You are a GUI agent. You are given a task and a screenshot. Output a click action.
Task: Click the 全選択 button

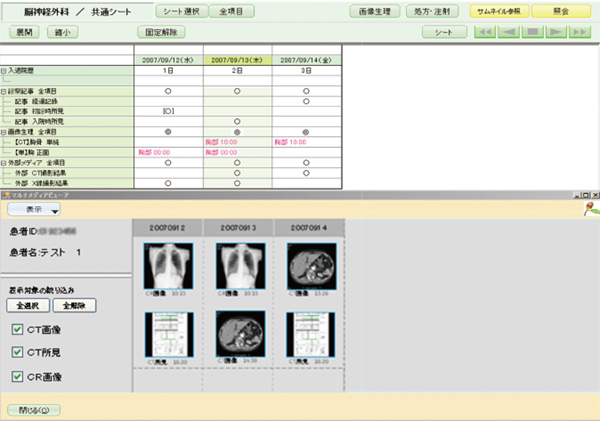pos(27,304)
